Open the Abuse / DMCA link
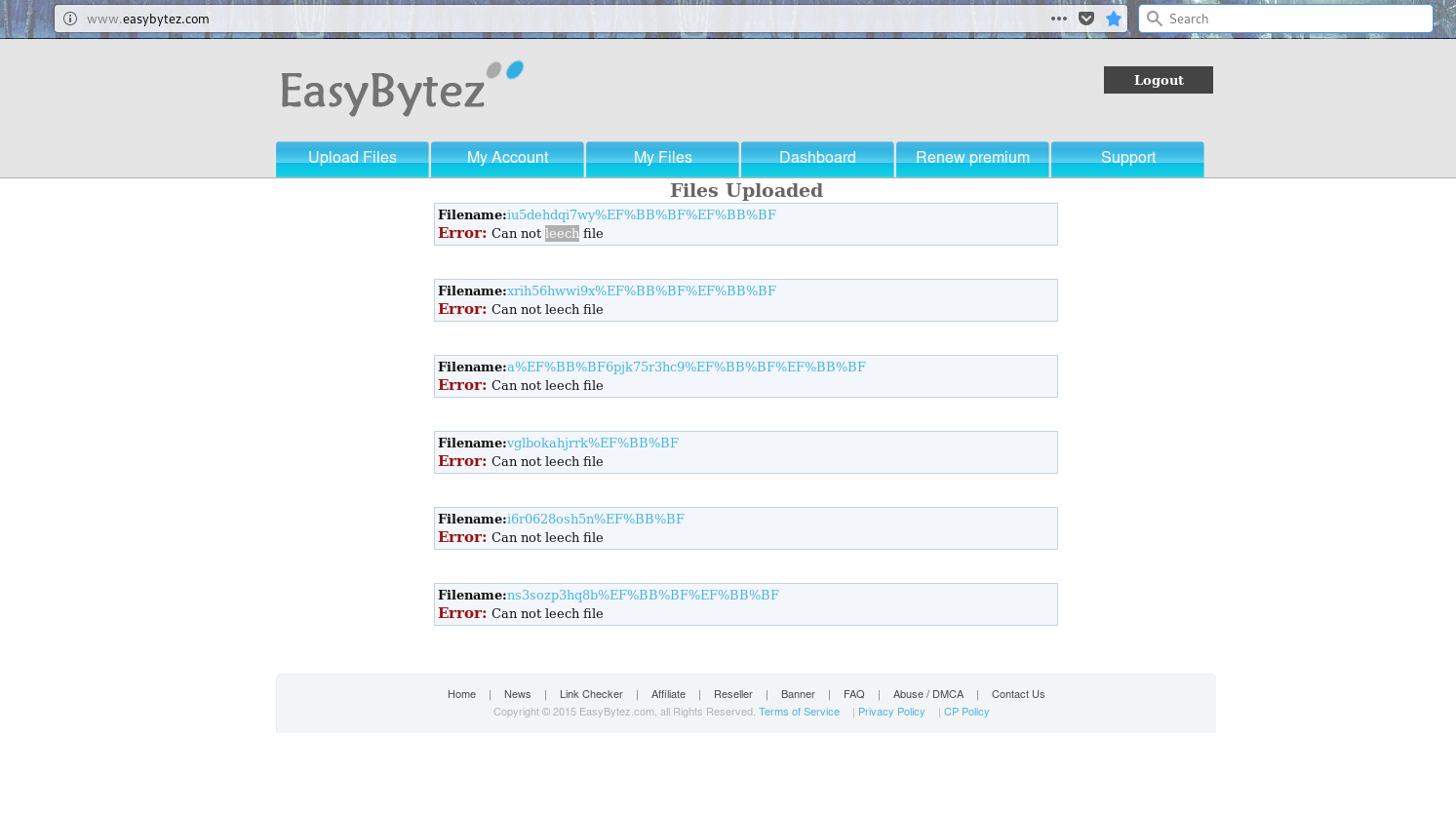 click(x=928, y=695)
